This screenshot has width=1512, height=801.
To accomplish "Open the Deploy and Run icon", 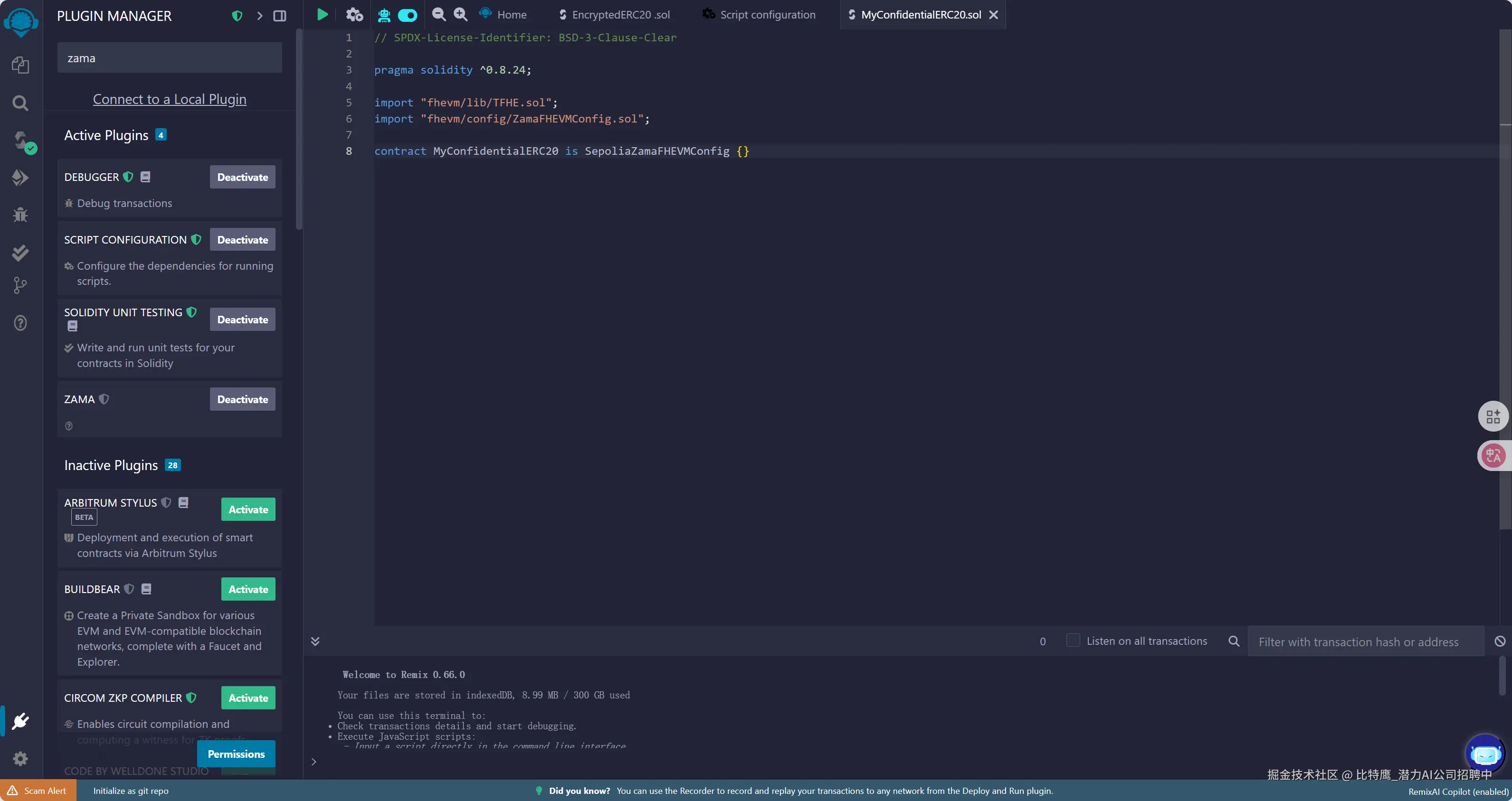I will [x=20, y=177].
